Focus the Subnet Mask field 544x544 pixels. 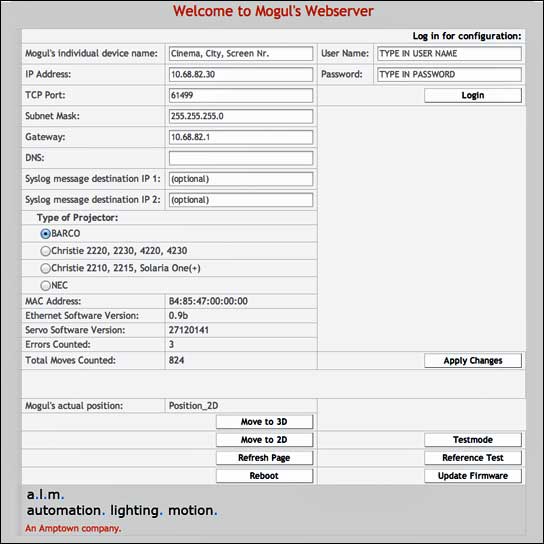coord(241,116)
